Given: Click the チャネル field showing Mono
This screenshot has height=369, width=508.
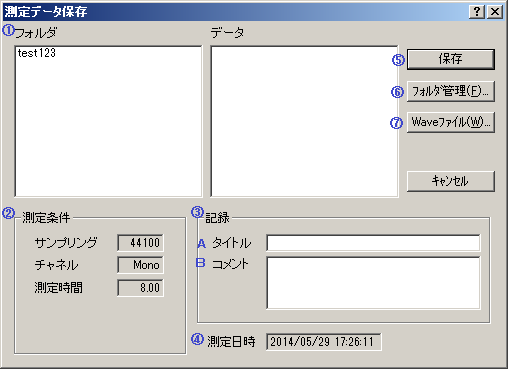Looking at the screenshot, I should tap(140, 265).
